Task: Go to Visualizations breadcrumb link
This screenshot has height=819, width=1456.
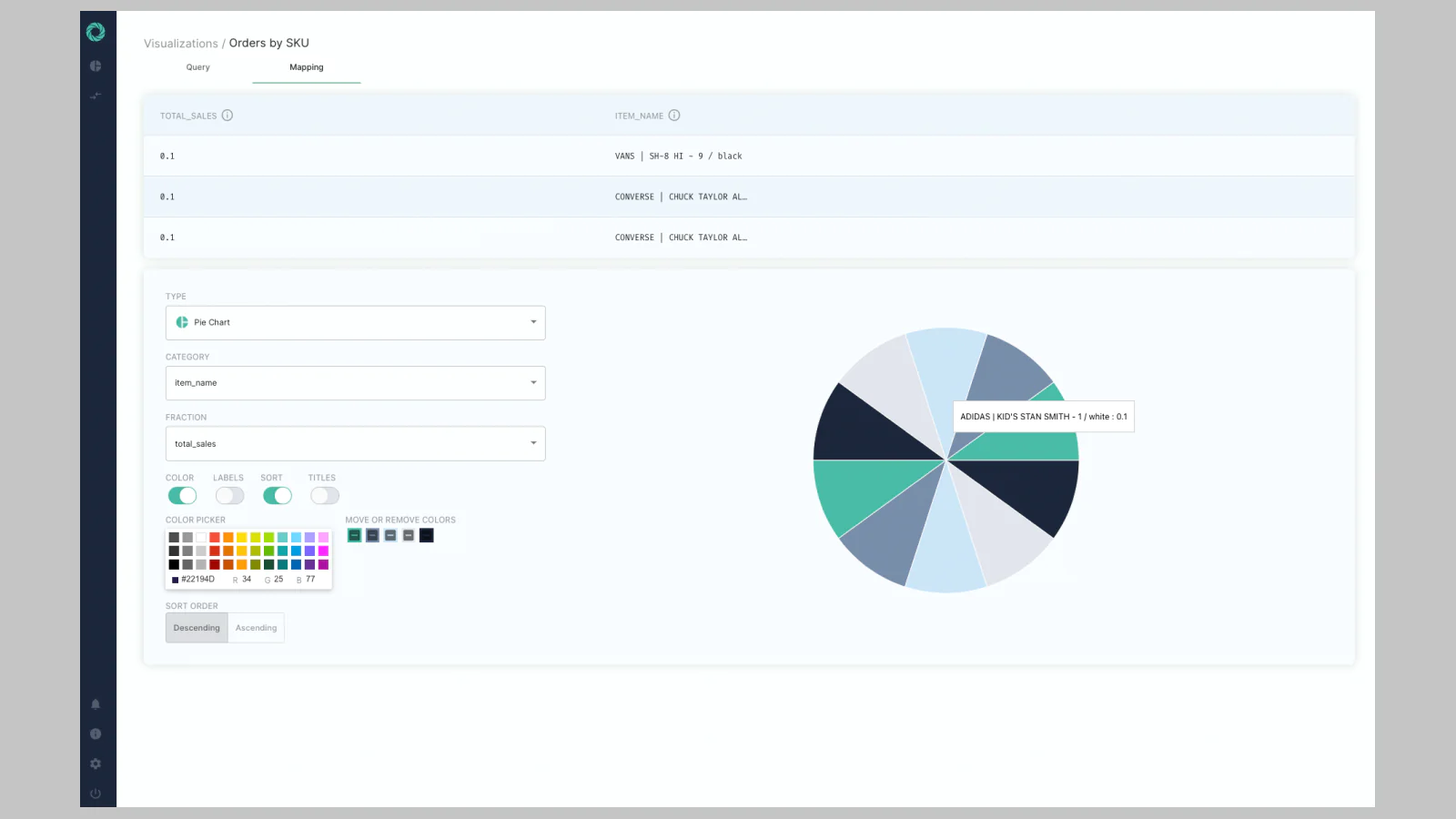Action: click(180, 44)
